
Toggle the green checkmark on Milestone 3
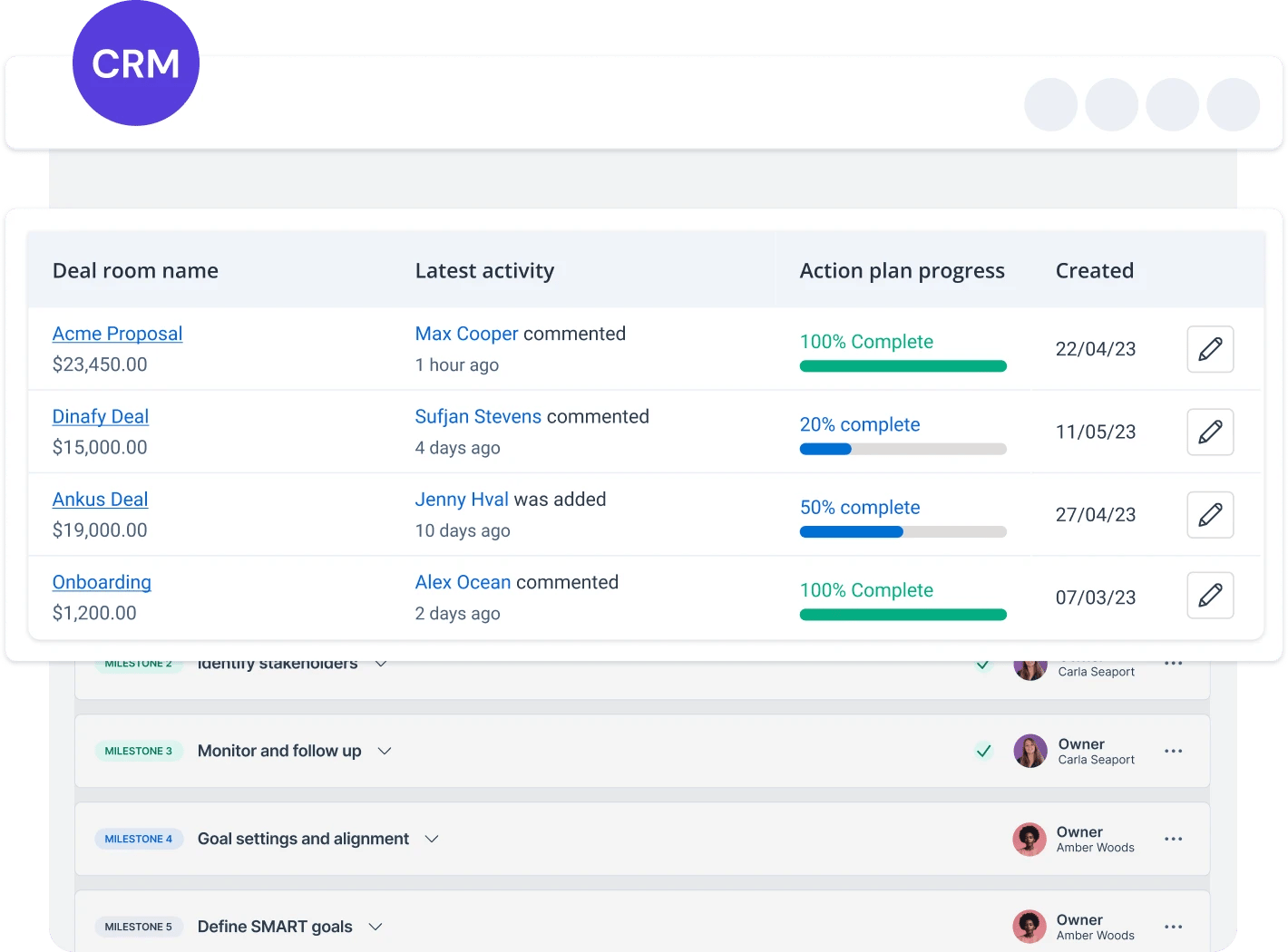pos(983,751)
